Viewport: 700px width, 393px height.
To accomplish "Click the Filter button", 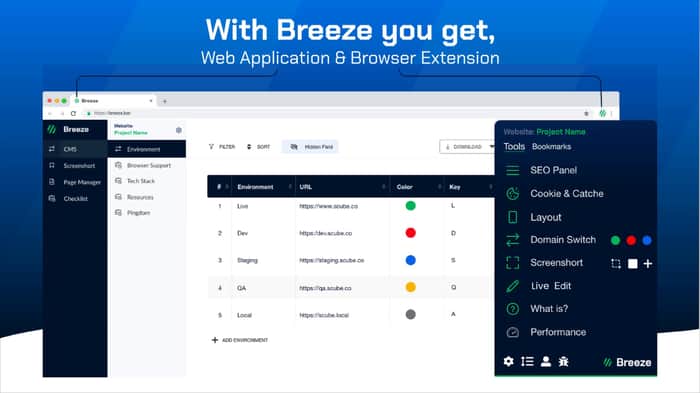I will pos(222,146).
